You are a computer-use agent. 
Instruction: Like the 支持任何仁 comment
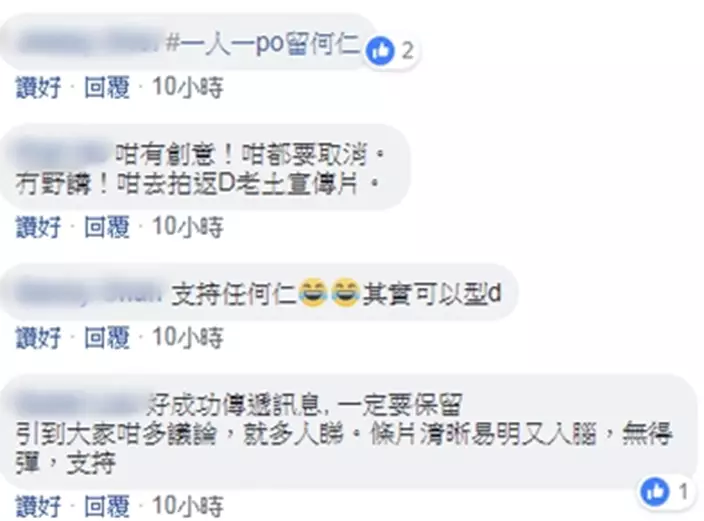pyautogui.click(x=38, y=337)
